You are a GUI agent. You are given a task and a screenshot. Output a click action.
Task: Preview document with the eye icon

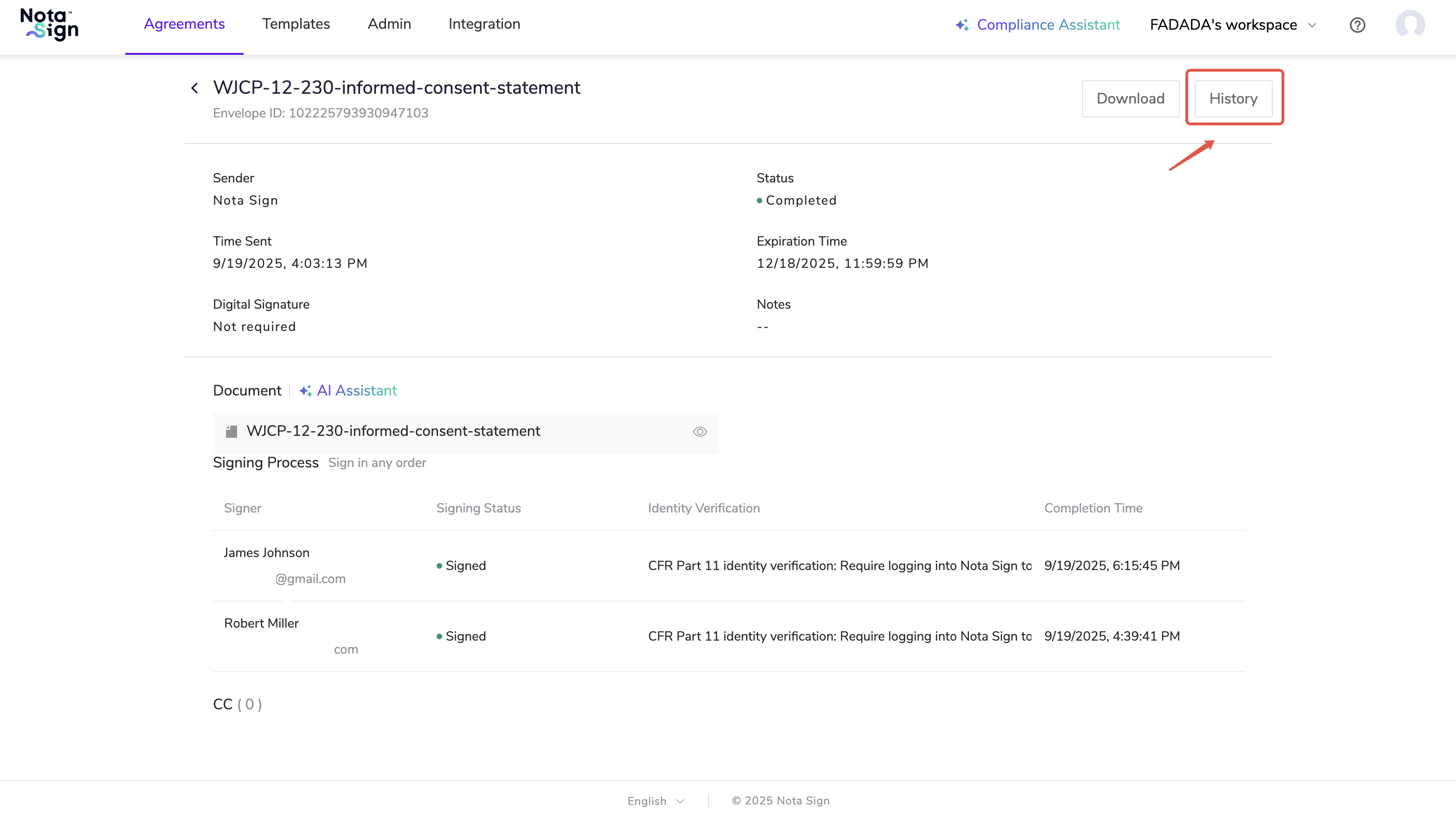coord(700,432)
